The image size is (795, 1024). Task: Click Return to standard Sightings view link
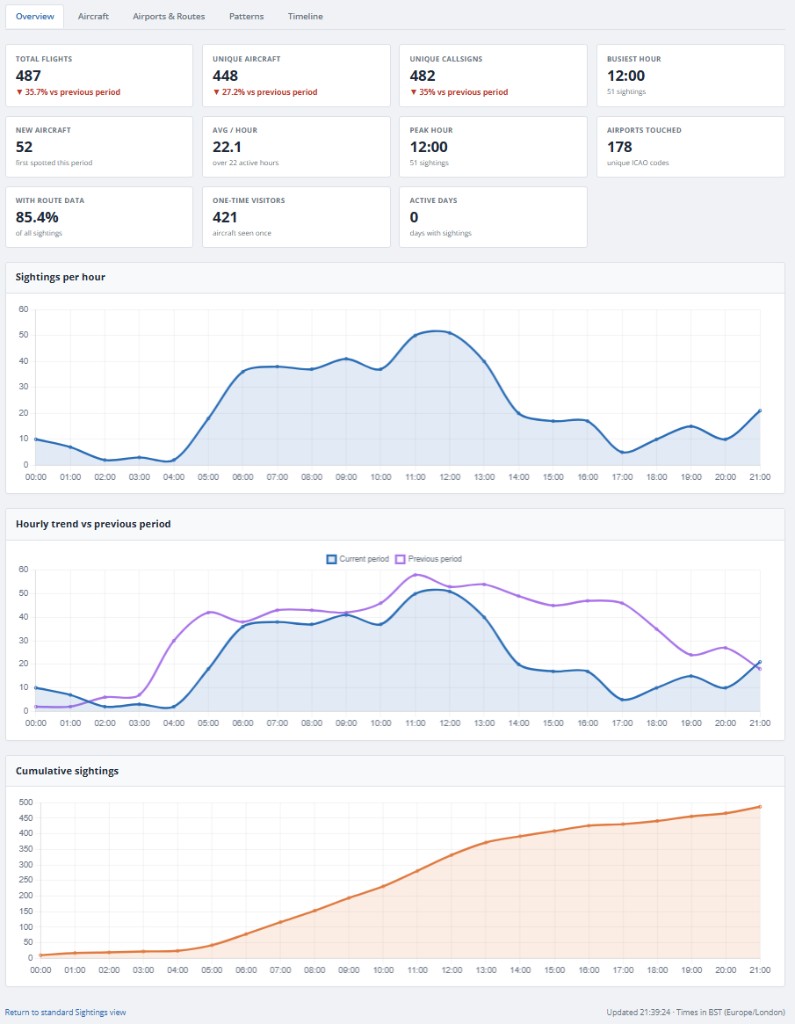65,1012
